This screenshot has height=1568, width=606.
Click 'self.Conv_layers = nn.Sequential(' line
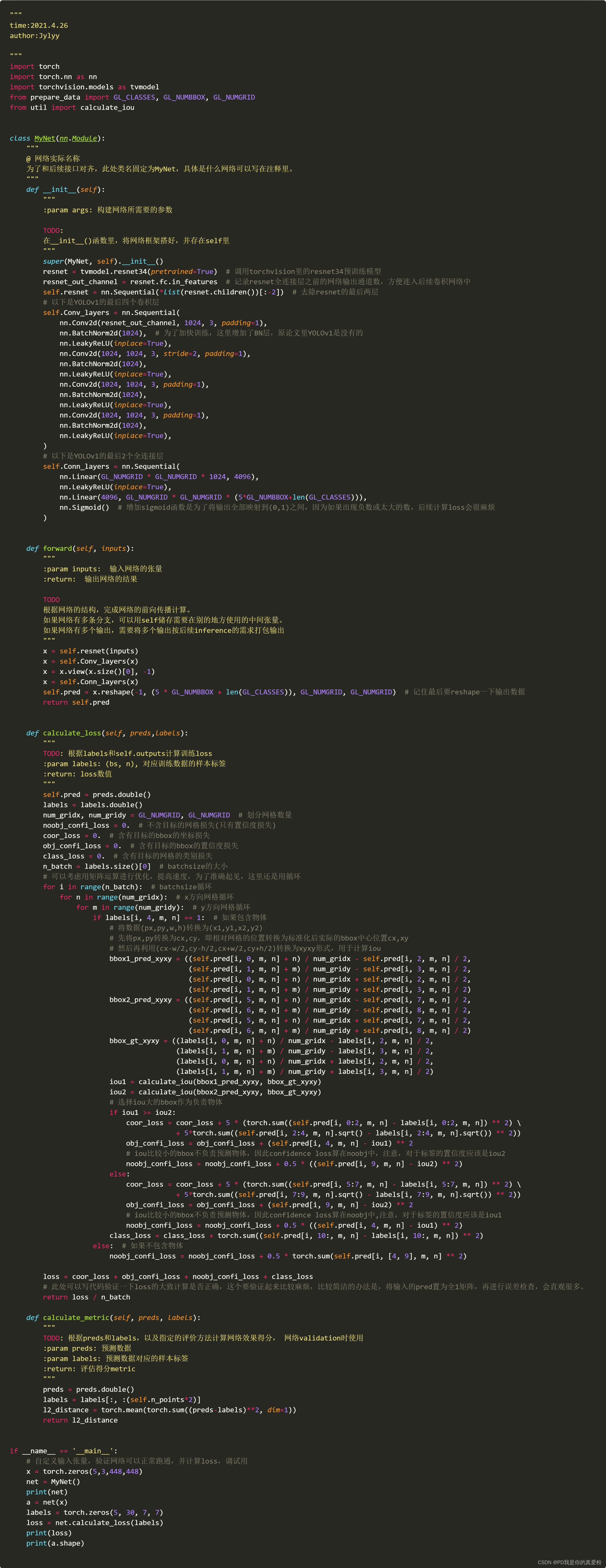point(112,313)
